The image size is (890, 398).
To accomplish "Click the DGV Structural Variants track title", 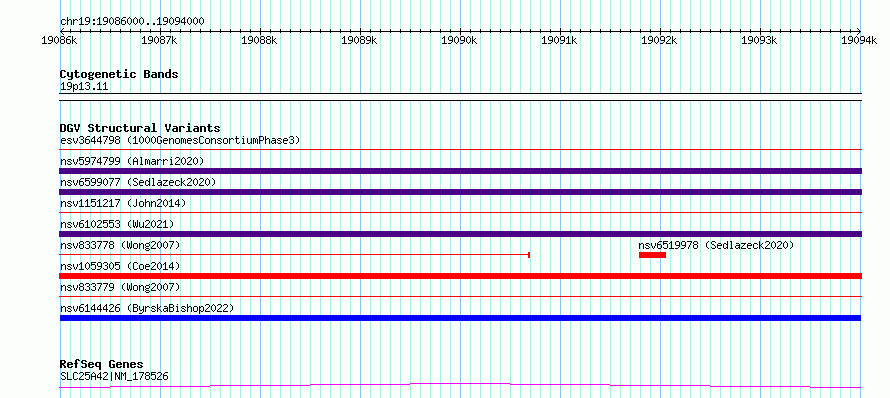I will click(x=140, y=128).
